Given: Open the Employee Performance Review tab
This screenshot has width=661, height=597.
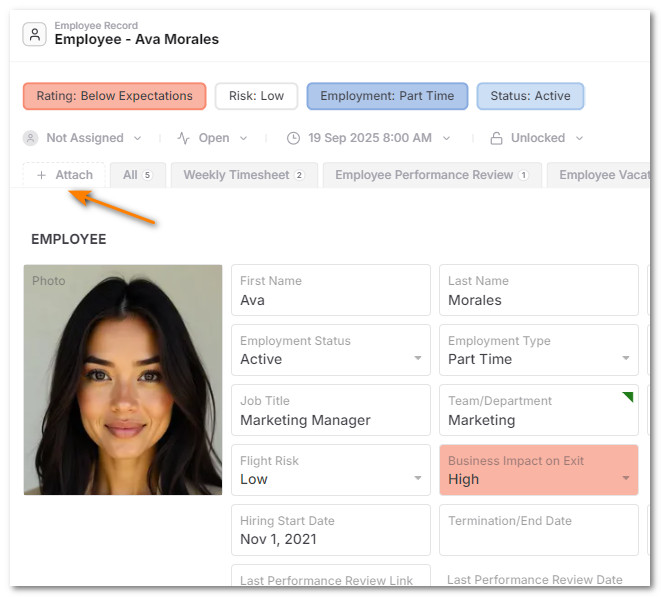Looking at the screenshot, I should coord(431,175).
